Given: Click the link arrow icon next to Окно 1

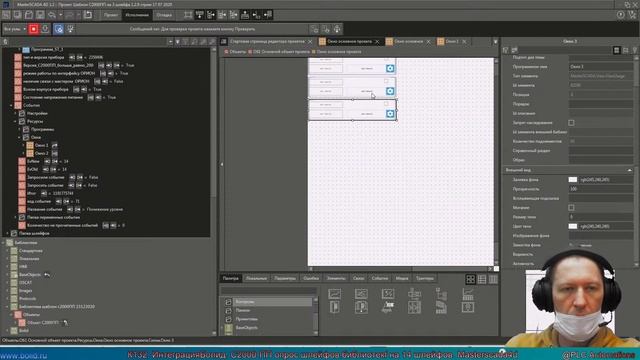Looking at the screenshot, I should 54,145.
